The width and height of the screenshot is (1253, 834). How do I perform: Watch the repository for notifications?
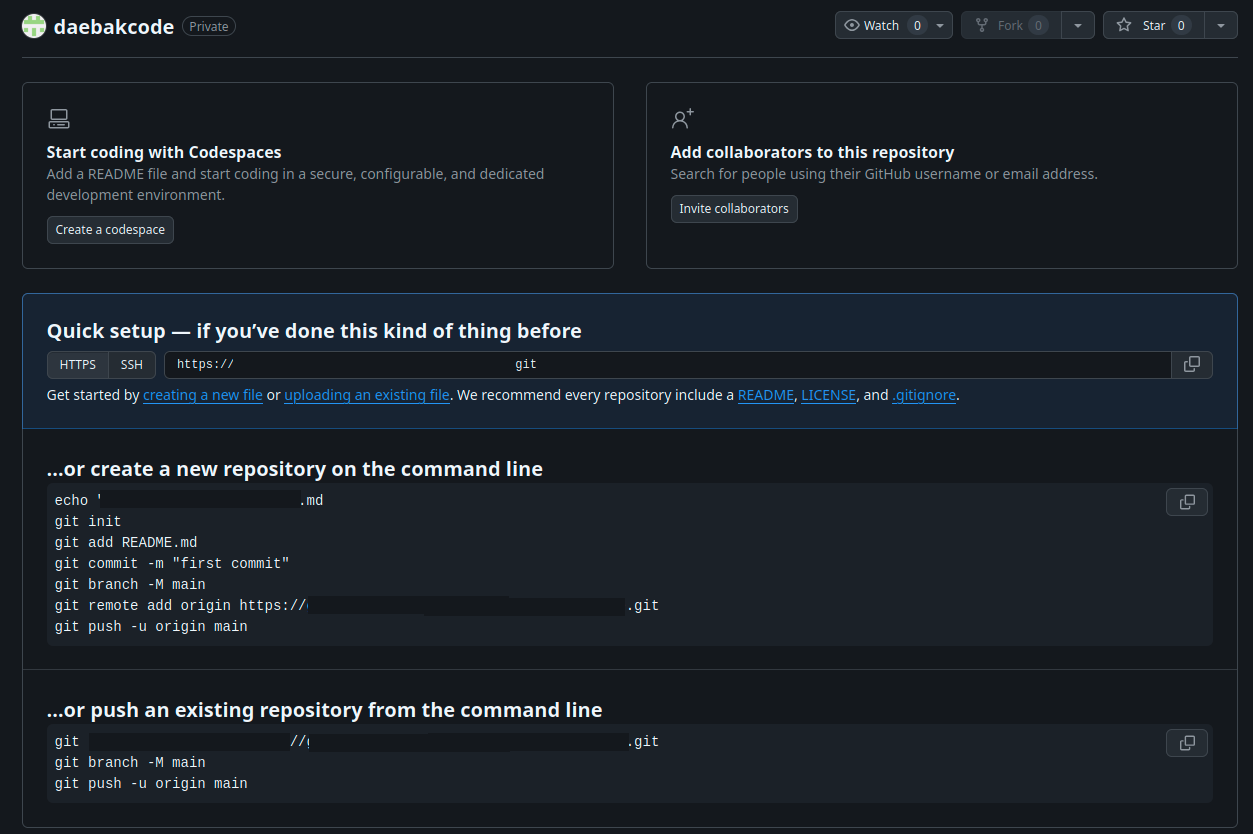coord(874,26)
